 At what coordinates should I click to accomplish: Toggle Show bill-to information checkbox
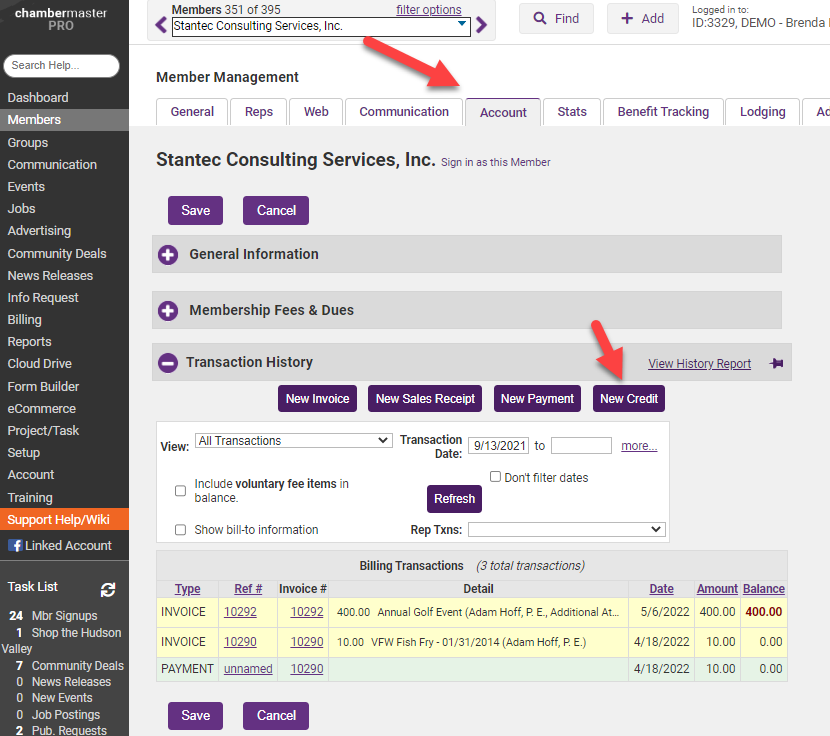tap(181, 530)
